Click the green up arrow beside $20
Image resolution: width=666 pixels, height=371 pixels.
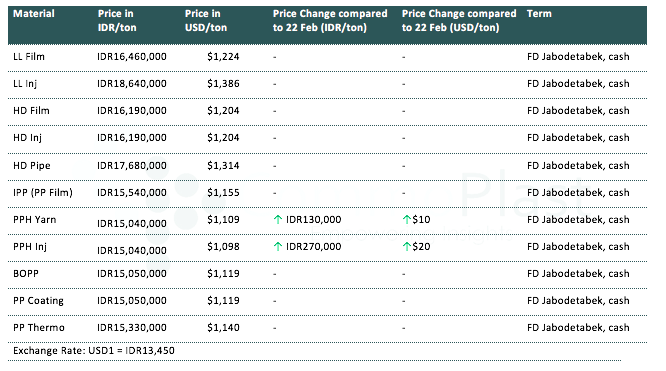coord(406,246)
